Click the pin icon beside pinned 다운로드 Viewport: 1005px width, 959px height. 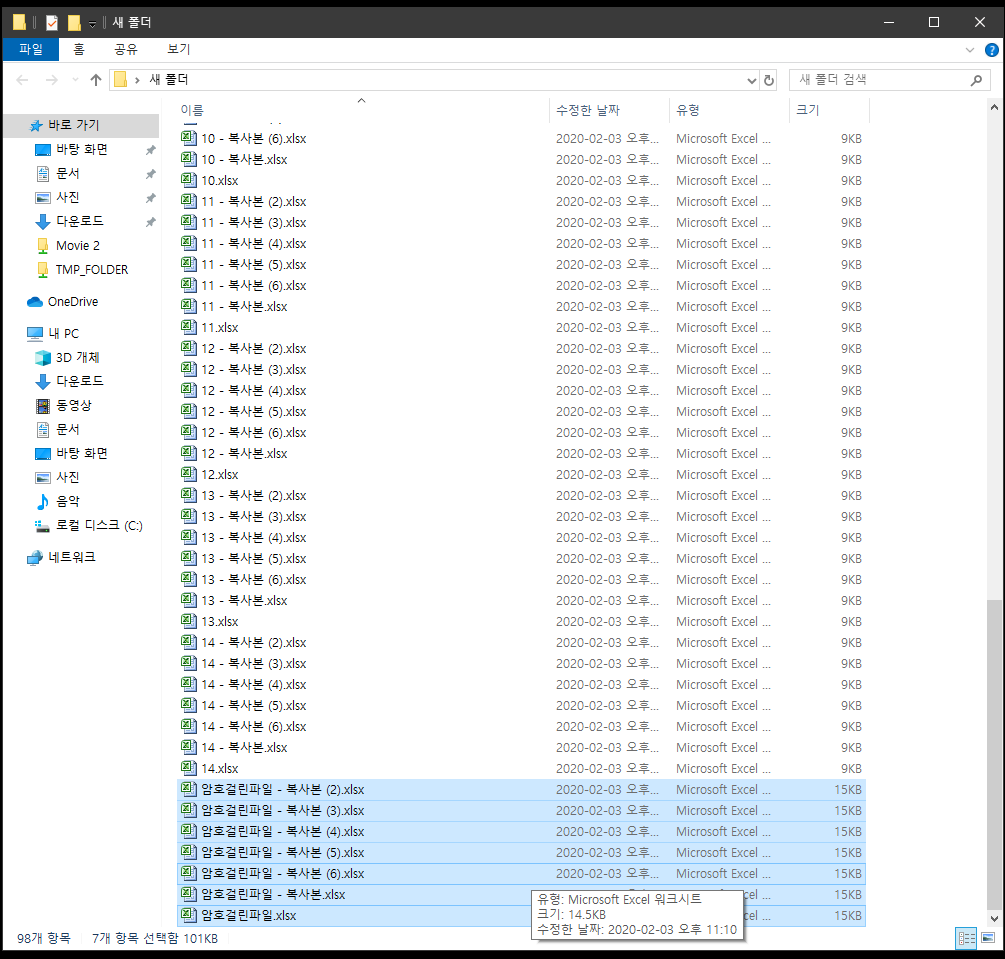(151, 222)
